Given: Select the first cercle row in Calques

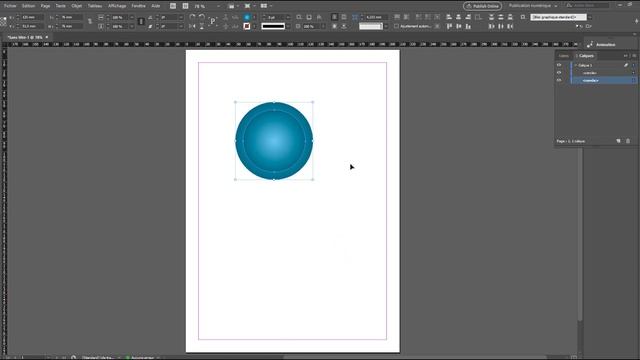Looking at the screenshot, I should pos(603,73).
